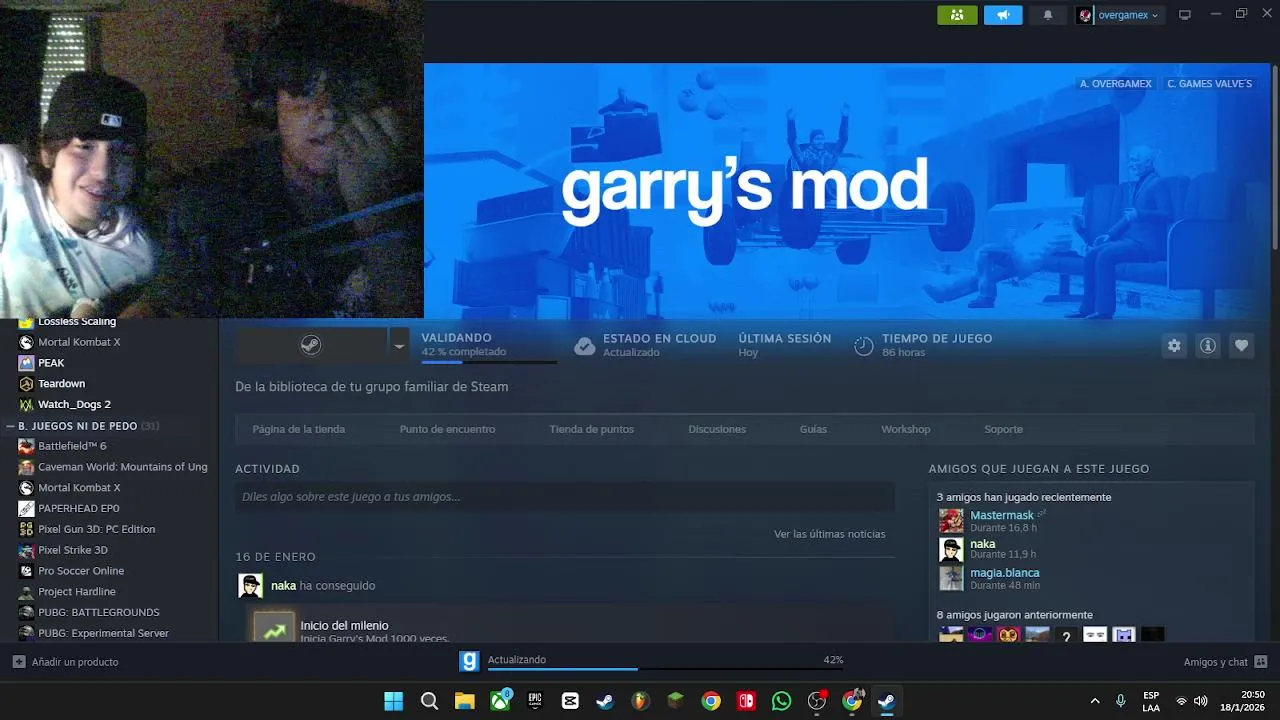Switch to Big Picture mode monitor icon
This screenshot has width=1280, height=720.
coord(1185,15)
